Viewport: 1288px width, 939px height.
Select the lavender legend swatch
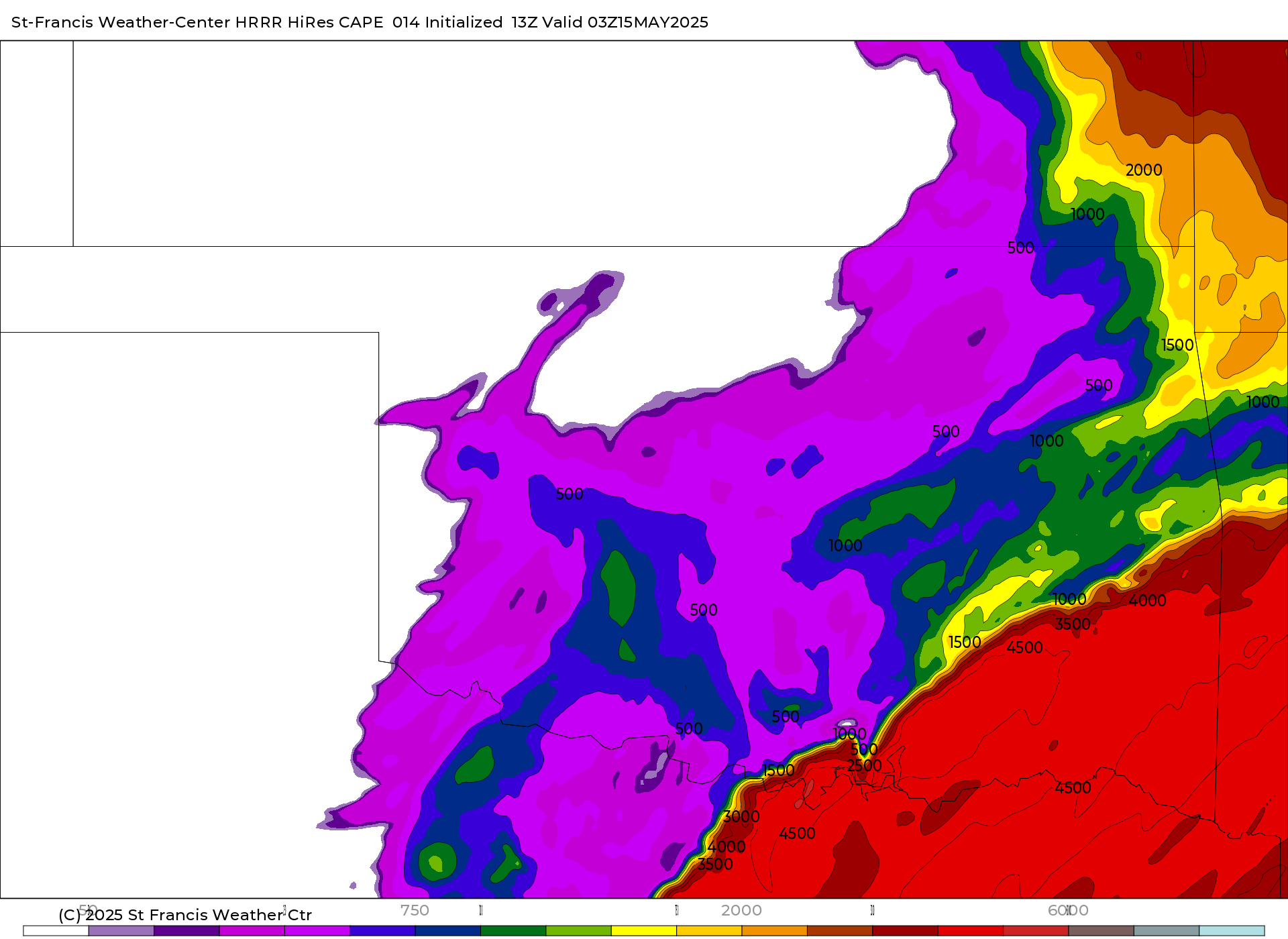coord(121,931)
